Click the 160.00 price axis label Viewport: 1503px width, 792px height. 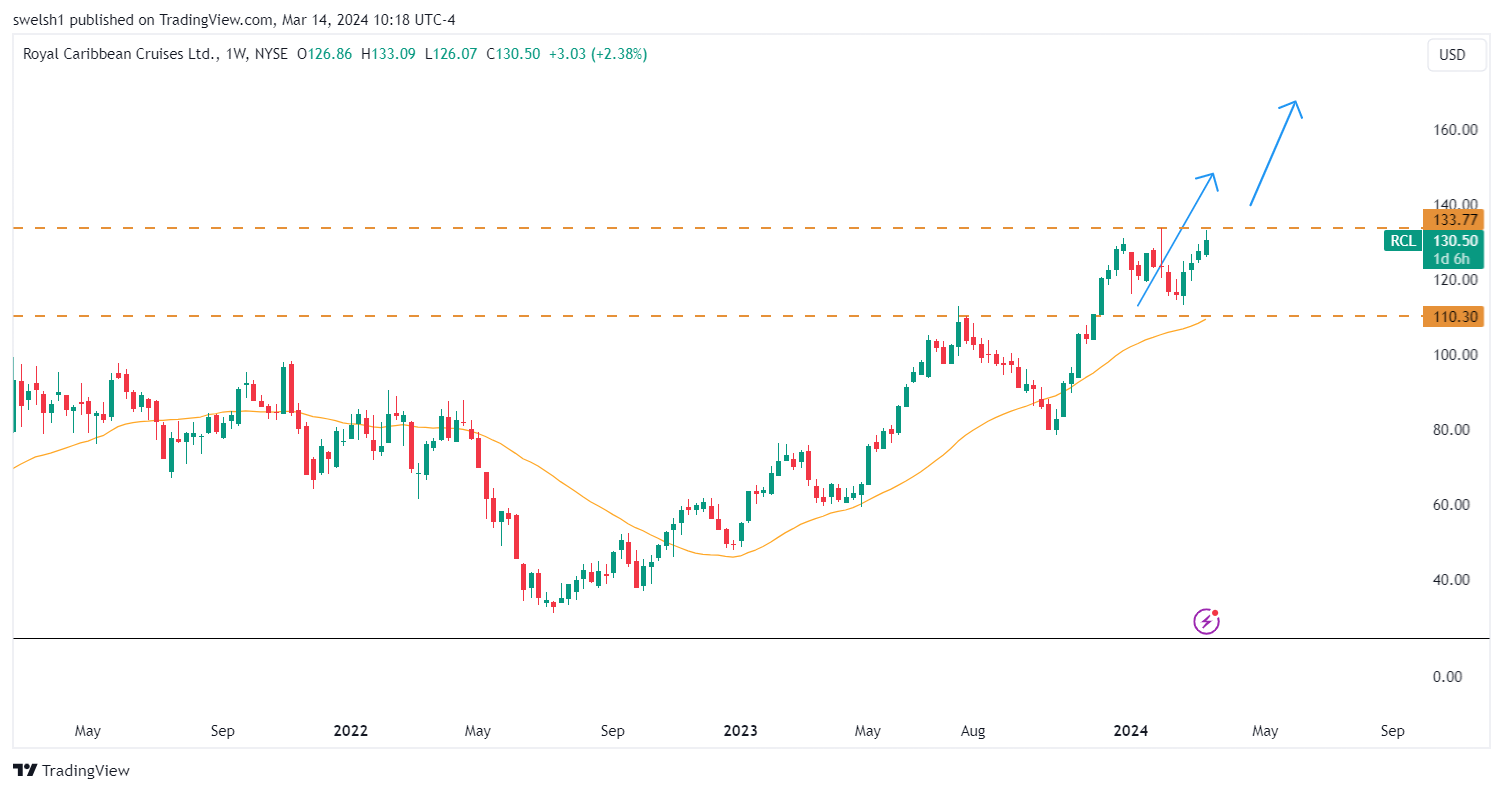coord(1456,130)
